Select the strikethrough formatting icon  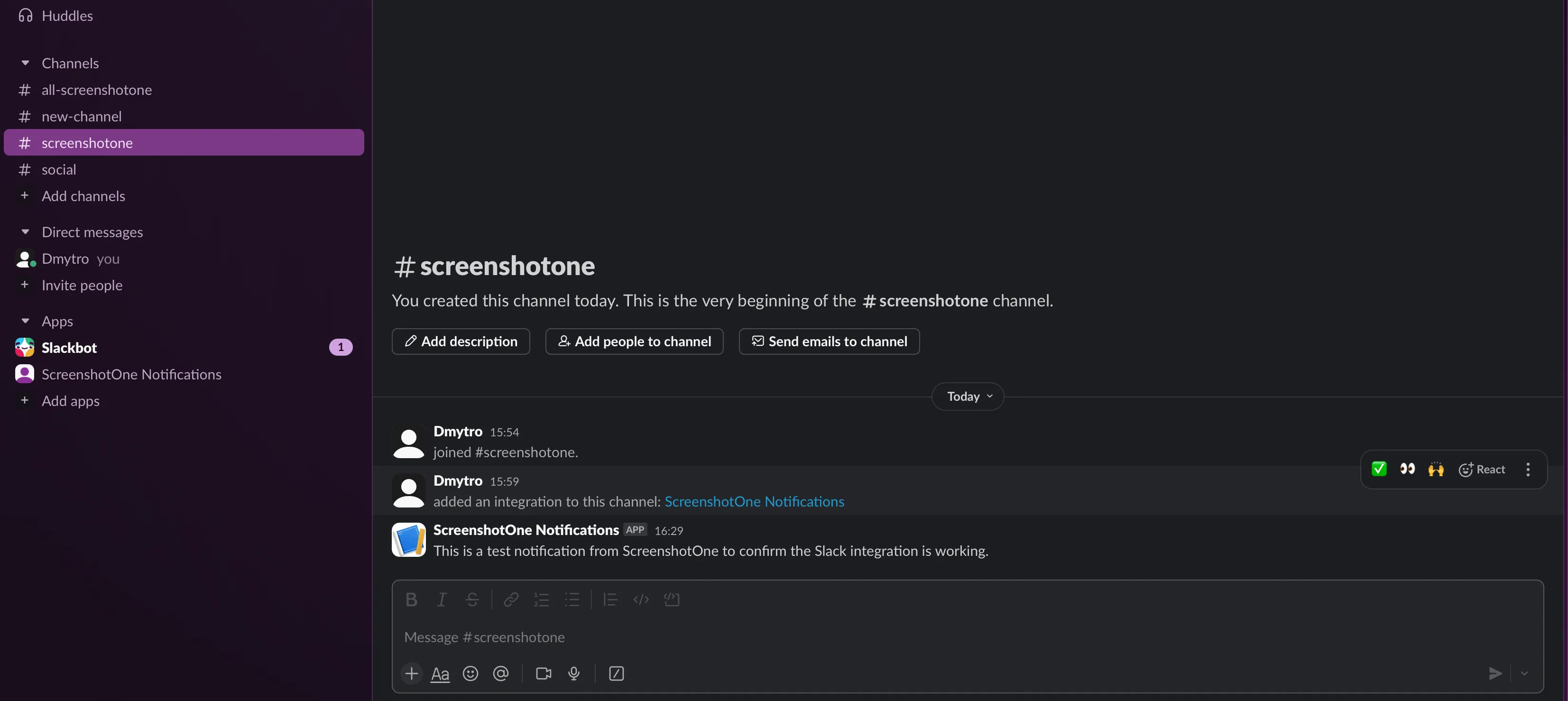[x=472, y=600]
